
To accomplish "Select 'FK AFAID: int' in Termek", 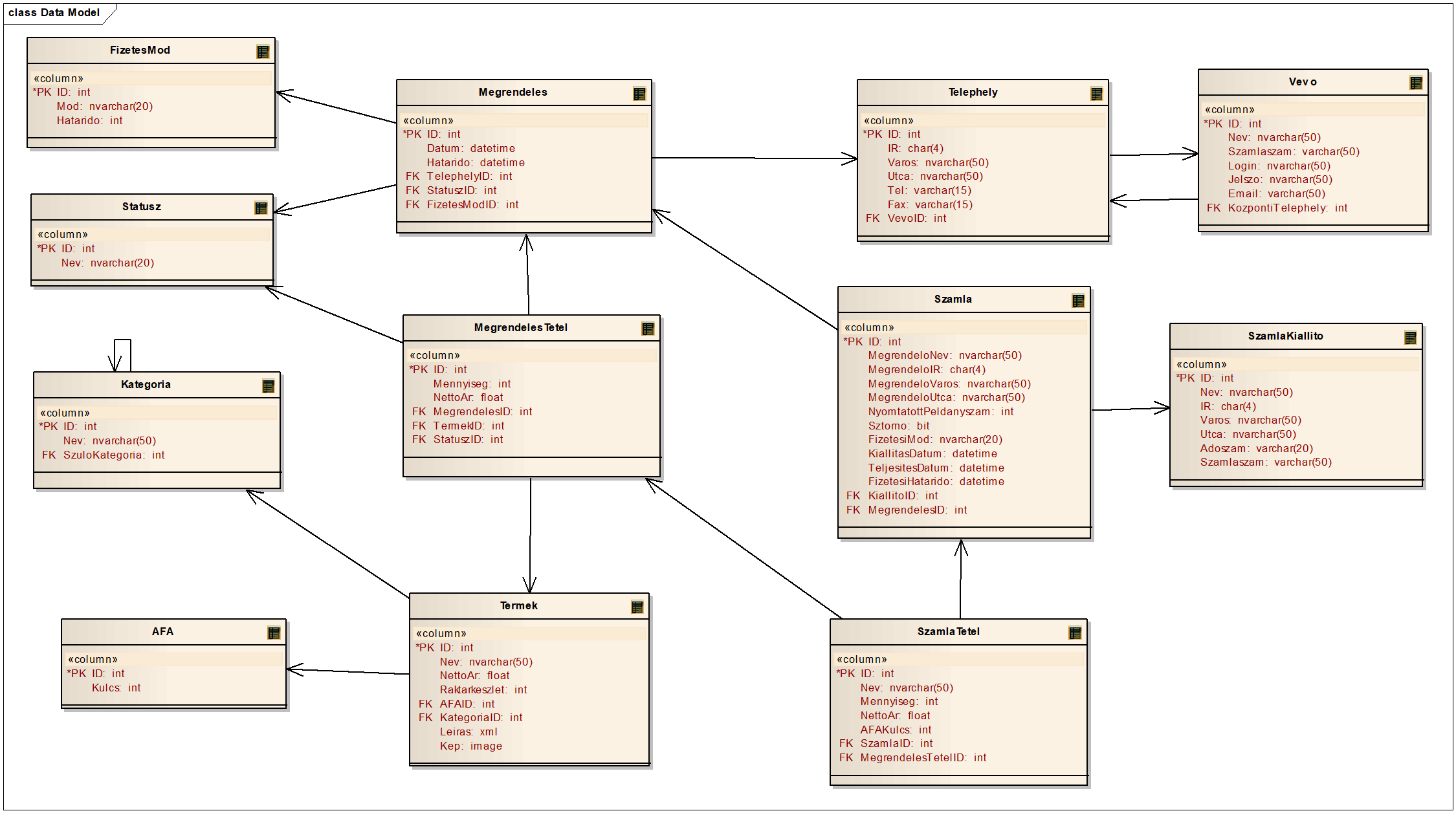I will click(457, 704).
